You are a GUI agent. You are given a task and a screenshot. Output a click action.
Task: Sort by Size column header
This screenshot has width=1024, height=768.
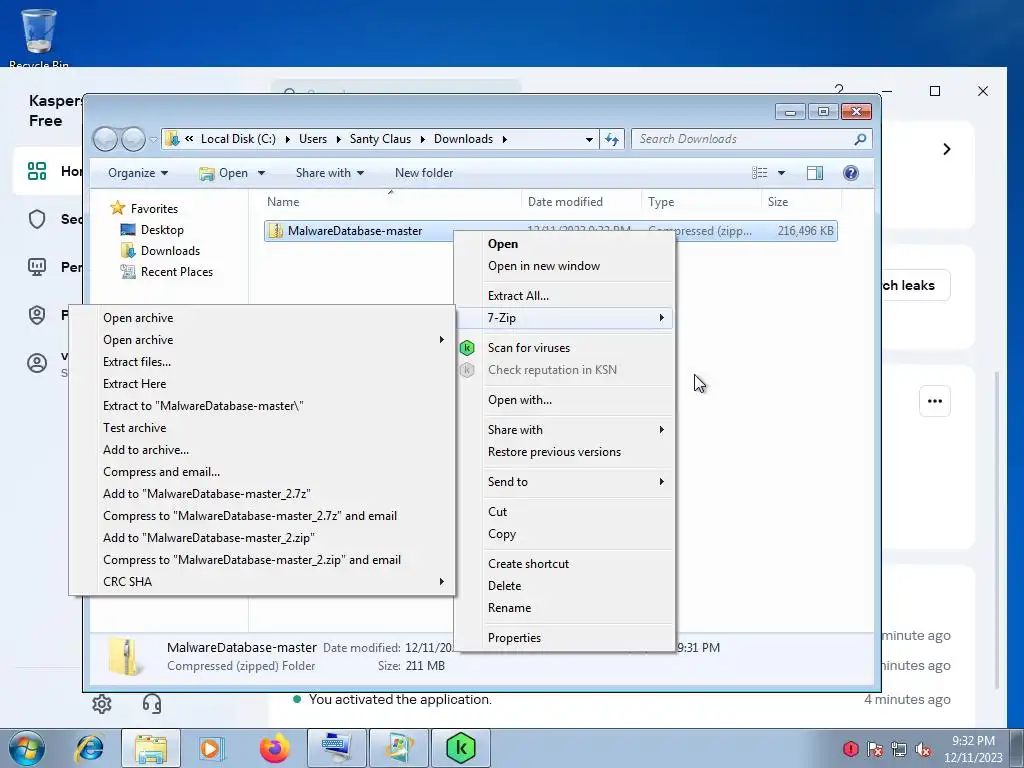801,202
